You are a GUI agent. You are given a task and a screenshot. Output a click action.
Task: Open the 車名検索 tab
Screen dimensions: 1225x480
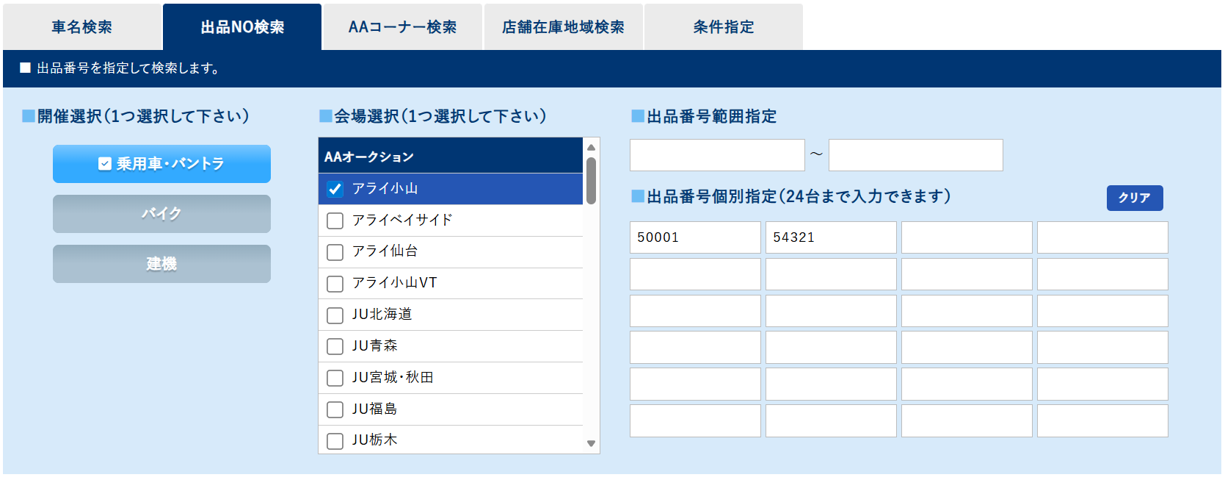click(81, 27)
